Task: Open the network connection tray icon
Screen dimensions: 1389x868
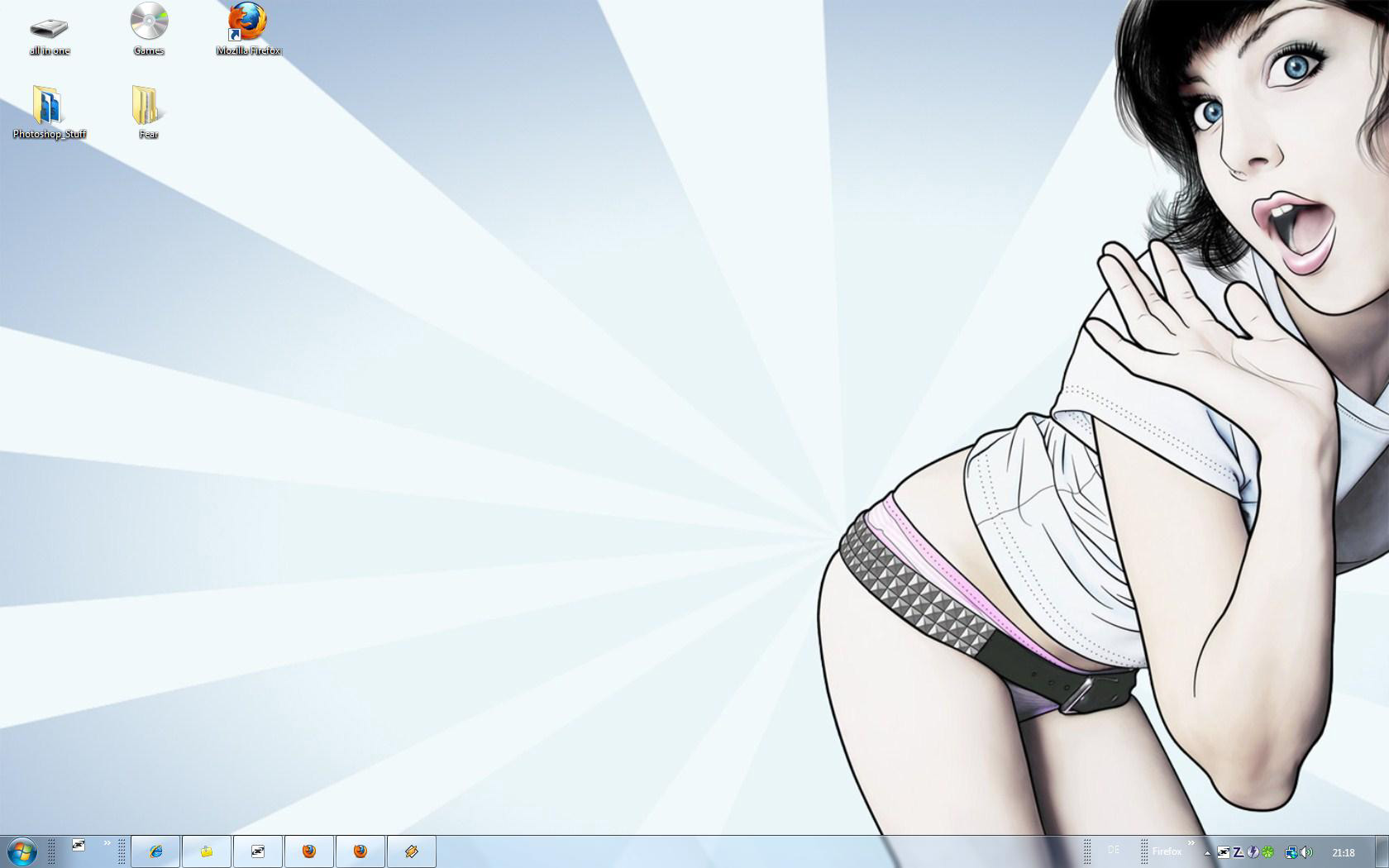Action: [1291, 852]
